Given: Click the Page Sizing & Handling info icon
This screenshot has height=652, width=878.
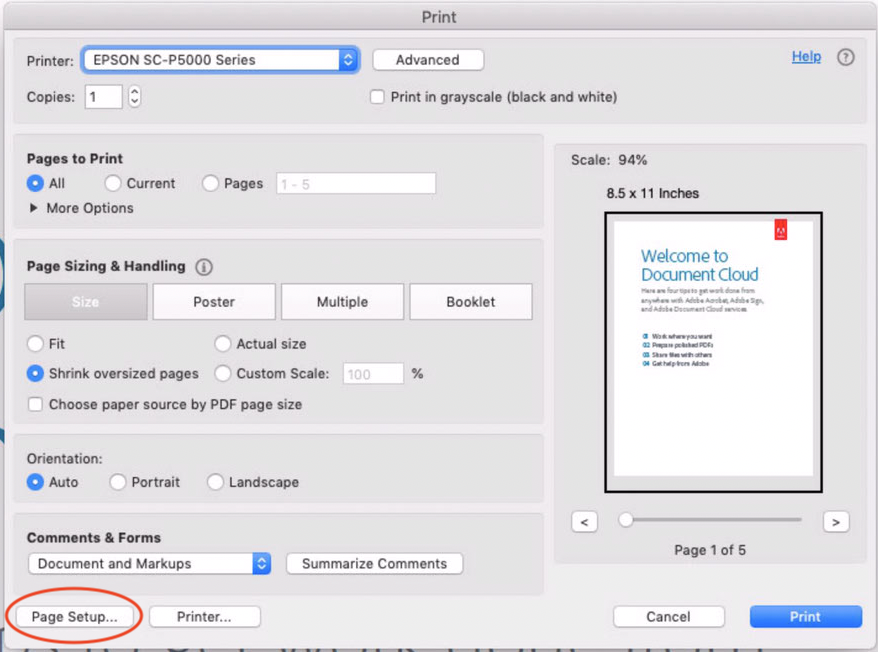Looking at the screenshot, I should 204,267.
